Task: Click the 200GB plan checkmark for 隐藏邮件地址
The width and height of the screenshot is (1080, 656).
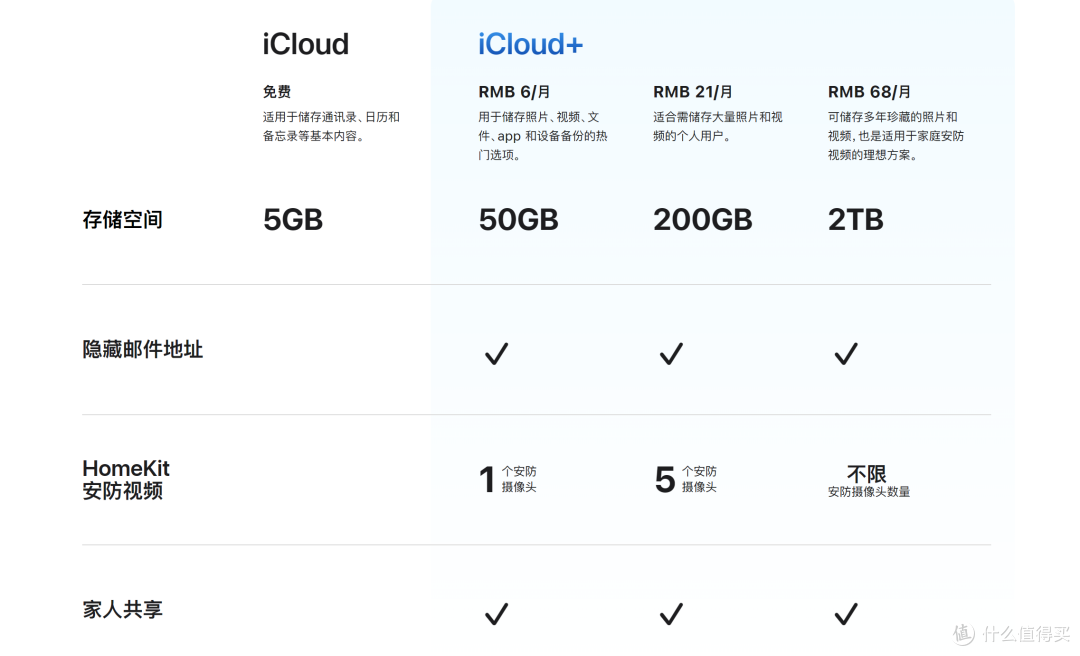Action: click(x=670, y=353)
